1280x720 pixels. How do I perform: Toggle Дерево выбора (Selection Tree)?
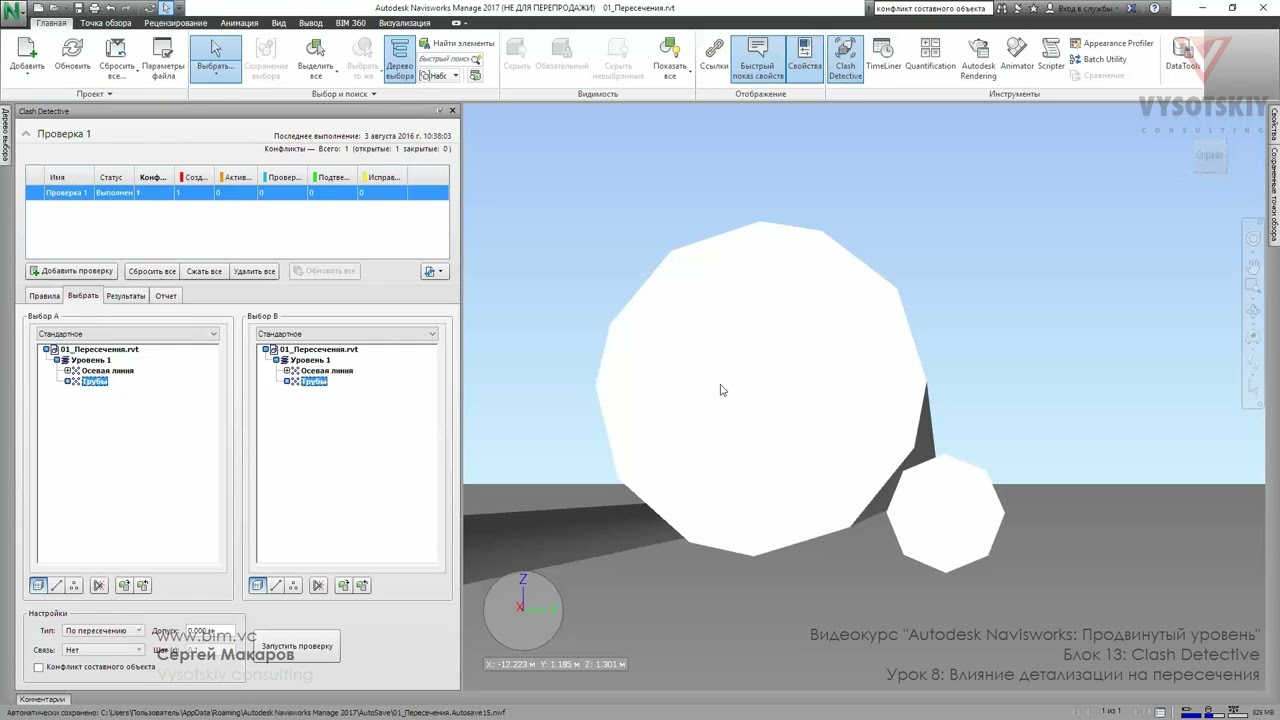(399, 59)
